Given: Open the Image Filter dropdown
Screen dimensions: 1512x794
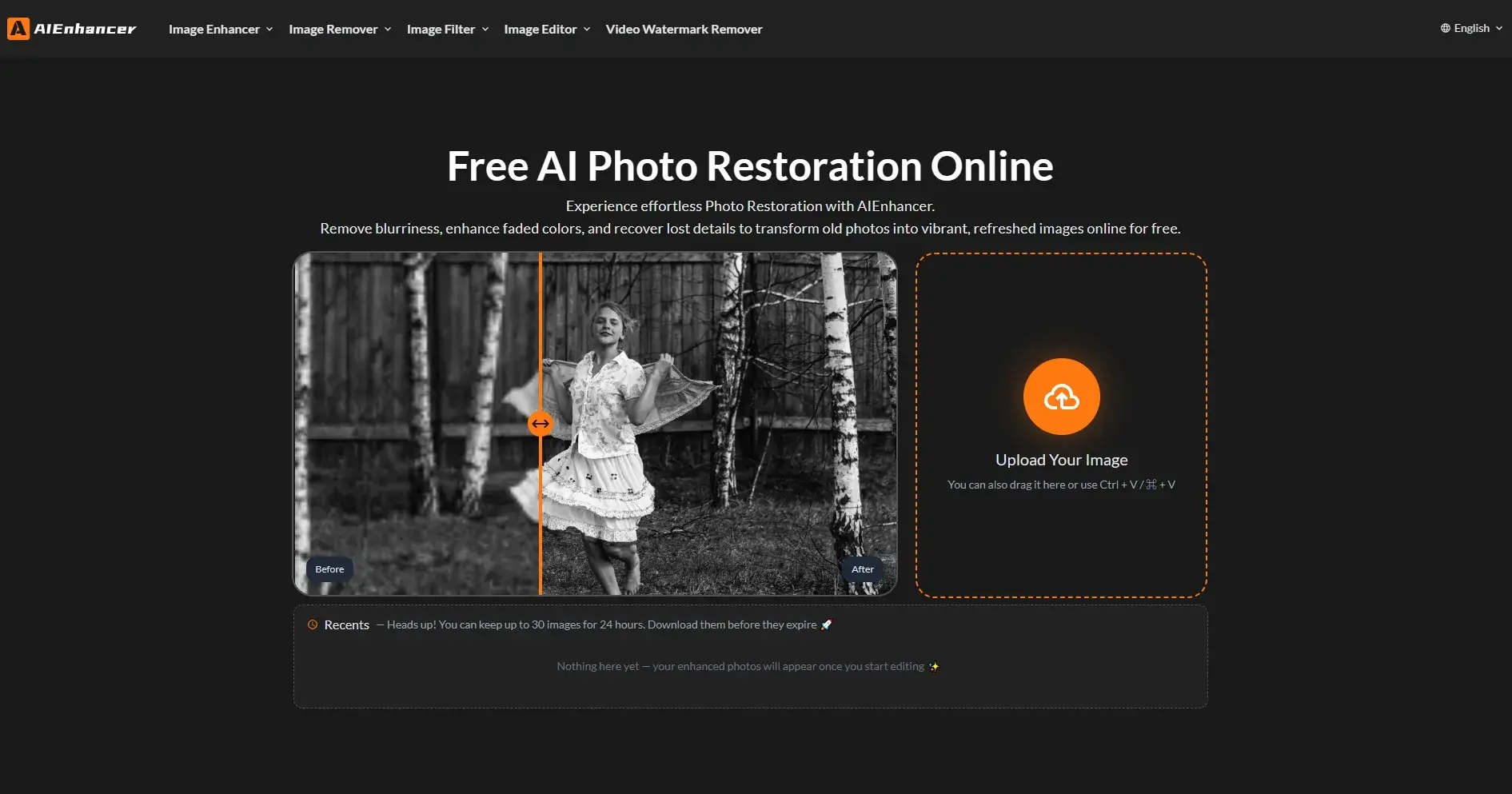Looking at the screenshot, I should (x=441, y=29).
